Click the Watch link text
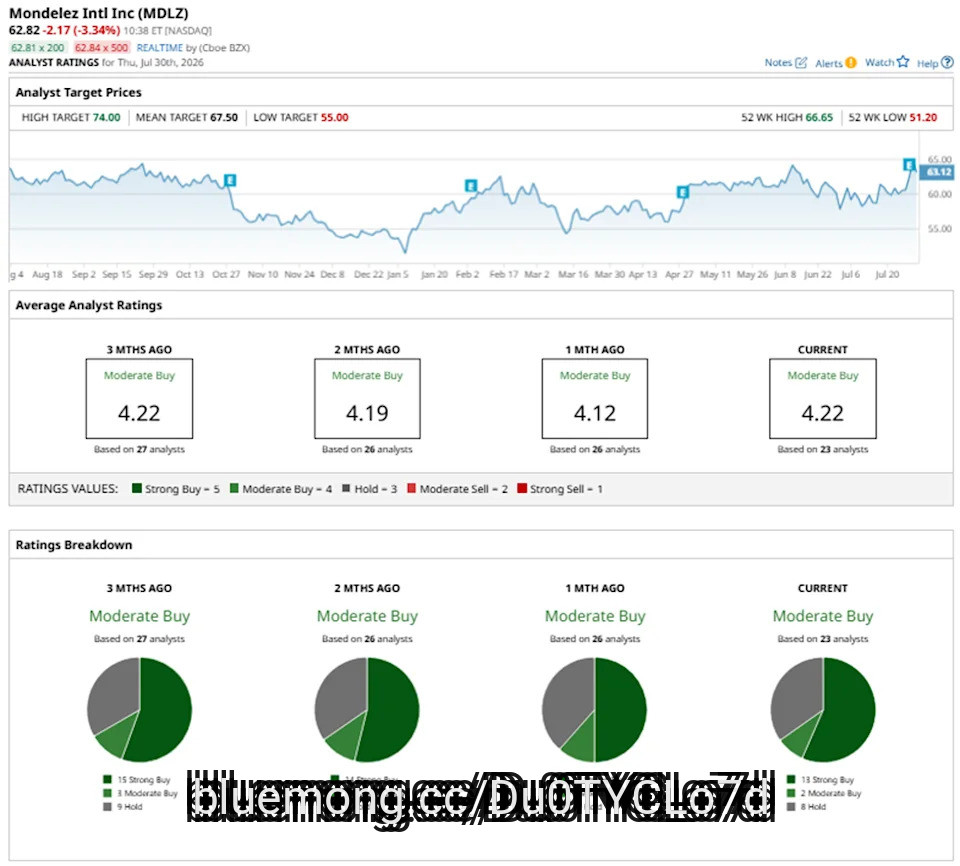Image resolution: width=960 pixels, height=866 pixels. 879,62
